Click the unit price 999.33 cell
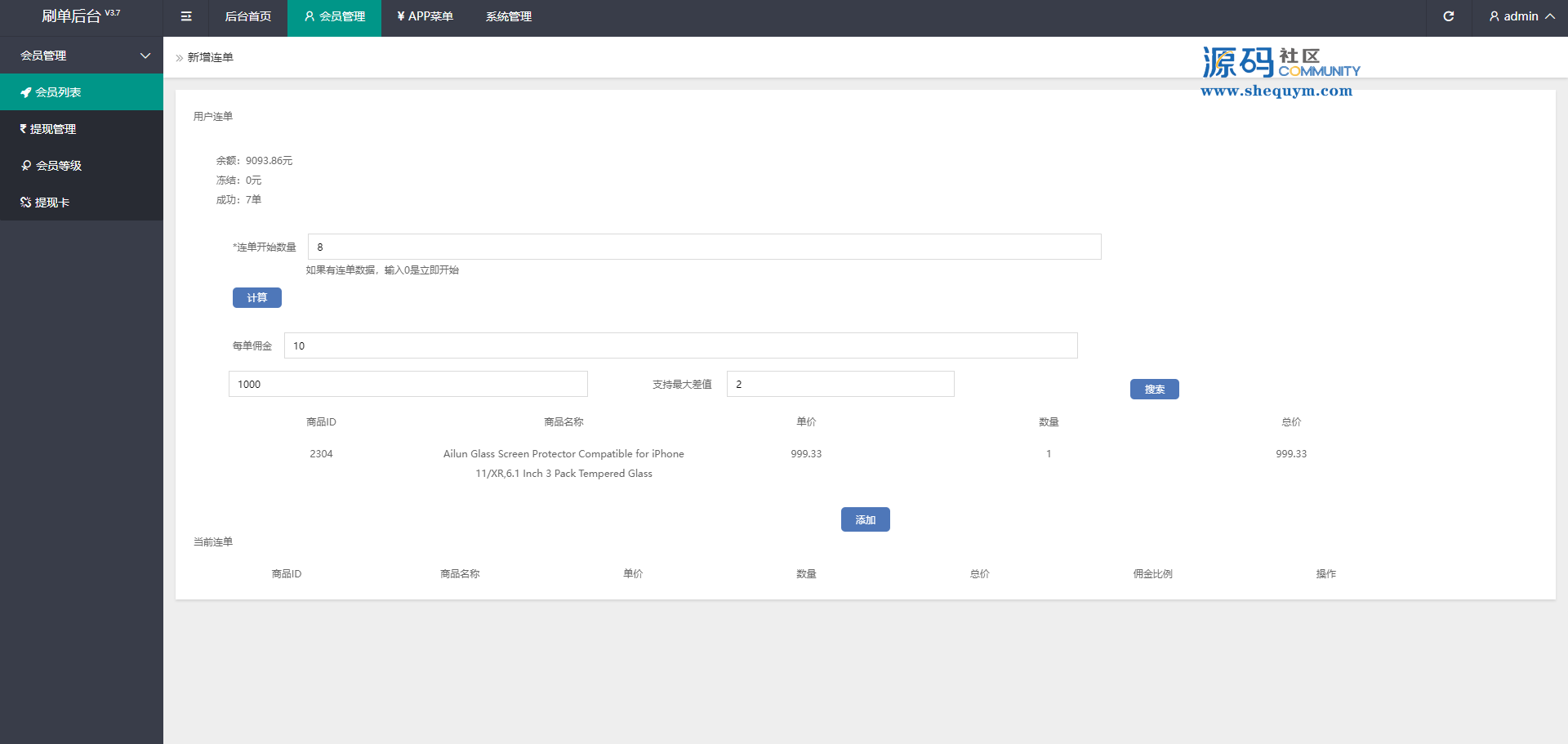Image resolution: width=1568 pixels, height=744 pixels. pyautogui.click(x=806, y=454)
